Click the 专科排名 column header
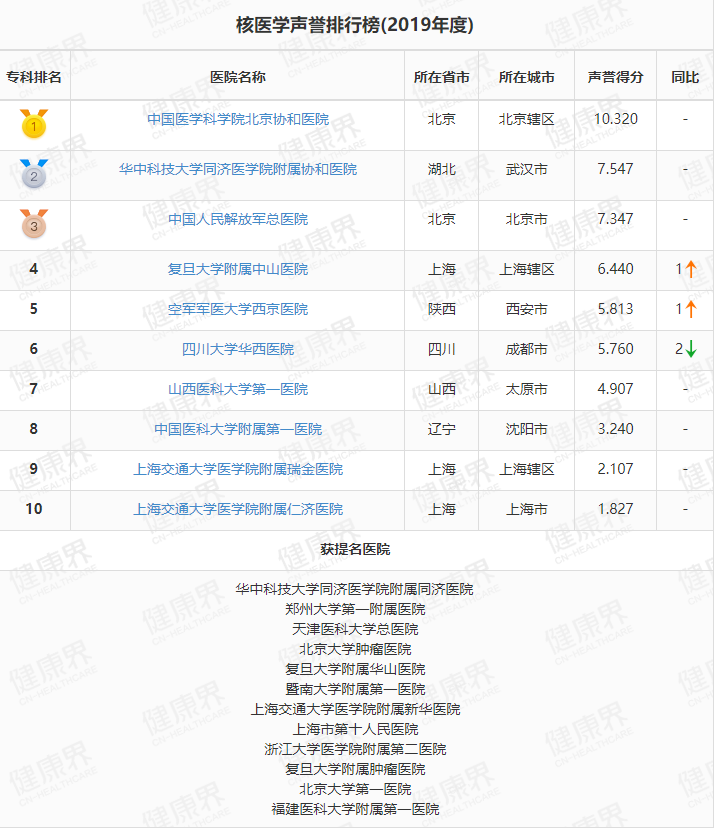 [34, 77]
